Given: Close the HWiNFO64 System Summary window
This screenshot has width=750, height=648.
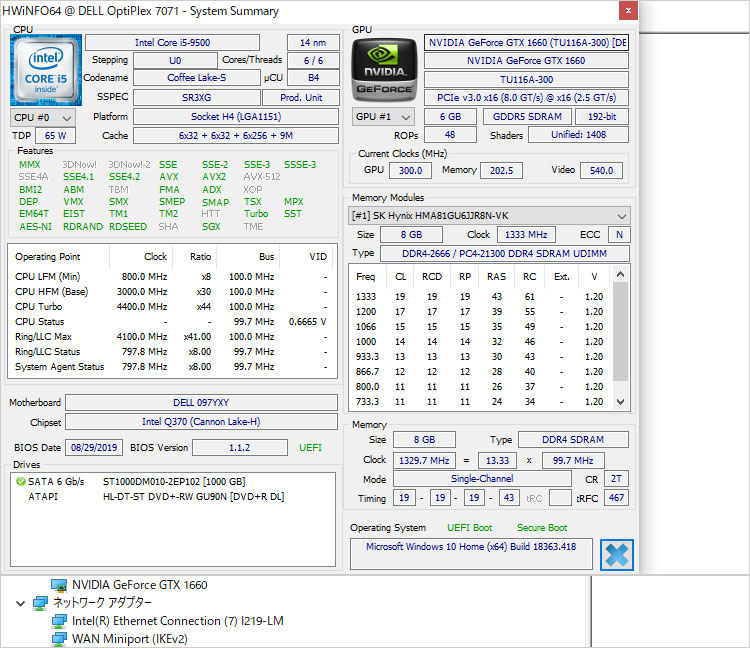Looking at the screenshot, I should 628,11.
